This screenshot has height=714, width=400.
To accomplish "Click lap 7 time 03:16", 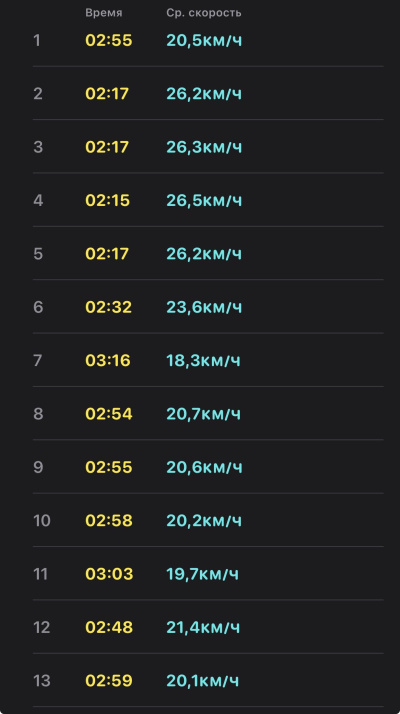I will (x=108, y=360).
